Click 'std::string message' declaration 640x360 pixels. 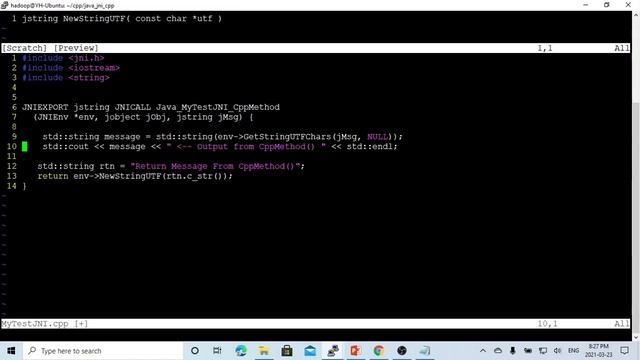coord(91,137)
